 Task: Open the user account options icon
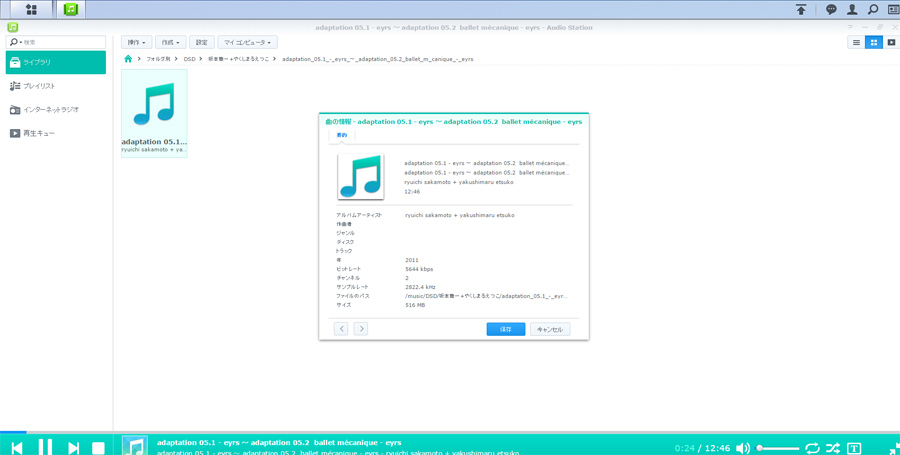tap(852, 9)
